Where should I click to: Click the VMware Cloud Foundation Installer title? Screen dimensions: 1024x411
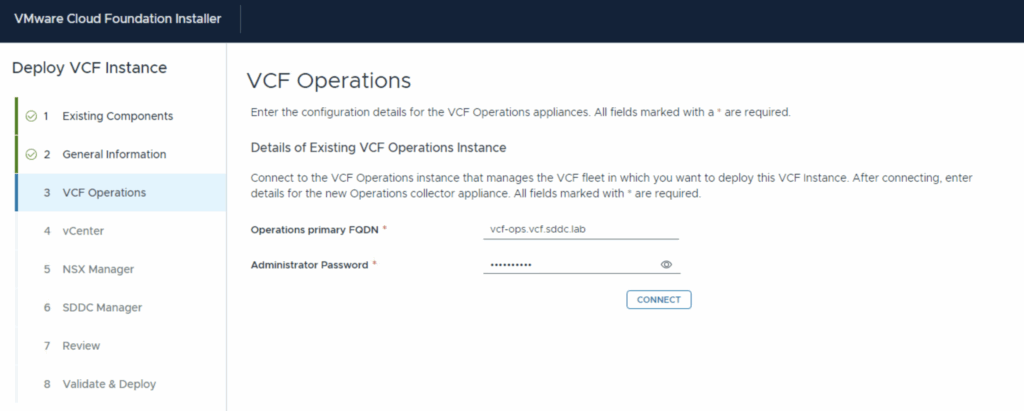(x=118, y=19)
